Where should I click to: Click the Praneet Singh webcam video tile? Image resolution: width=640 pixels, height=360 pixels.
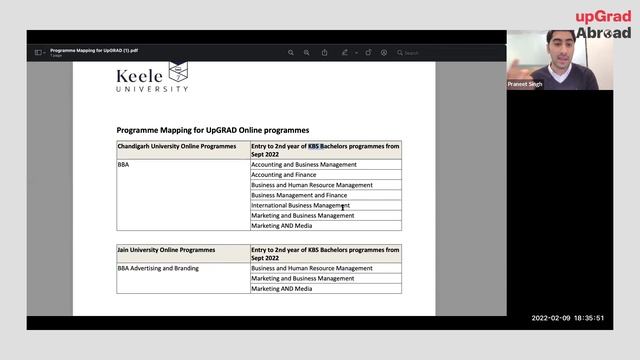pyautogui.click(x=560, y=60)
